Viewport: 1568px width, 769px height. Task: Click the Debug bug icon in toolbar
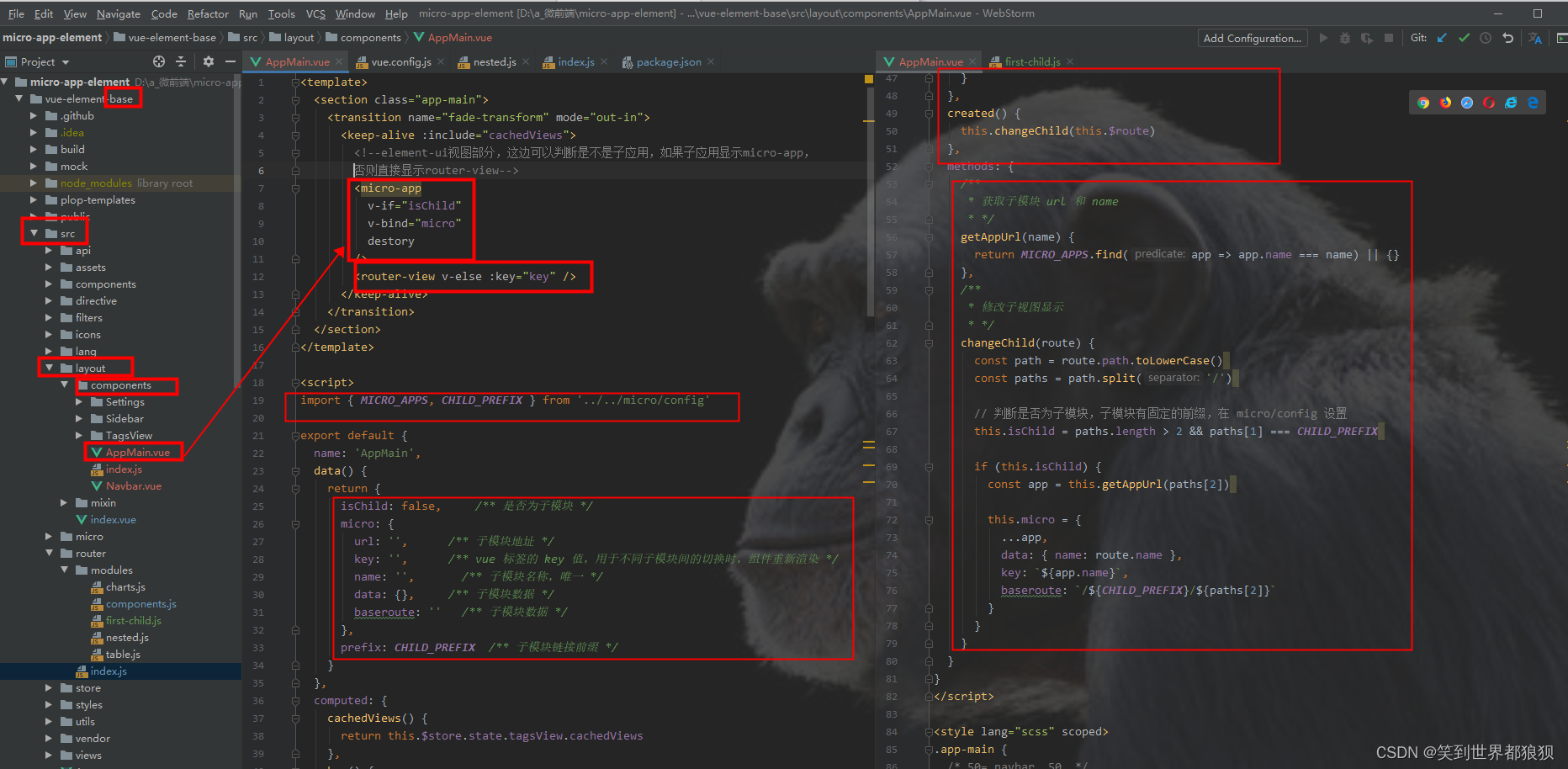[1345, 38]
